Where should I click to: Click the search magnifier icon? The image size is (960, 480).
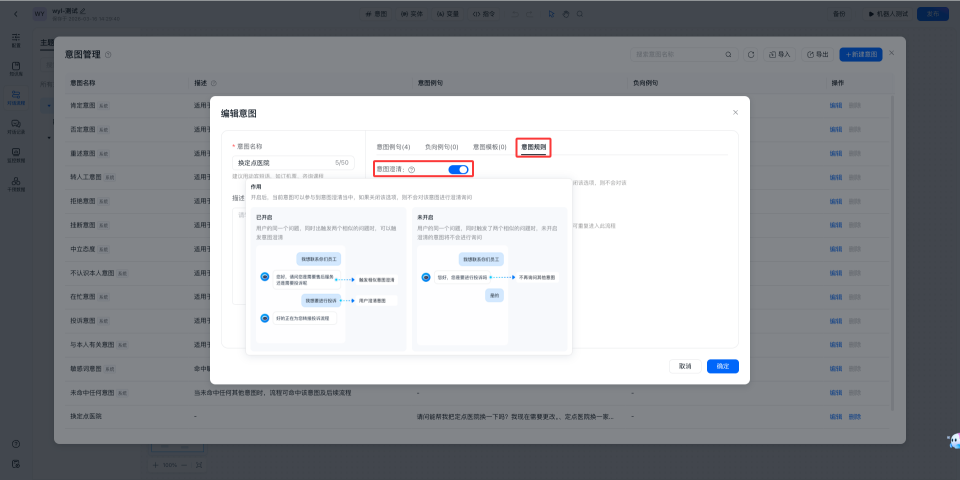point(730,54)
